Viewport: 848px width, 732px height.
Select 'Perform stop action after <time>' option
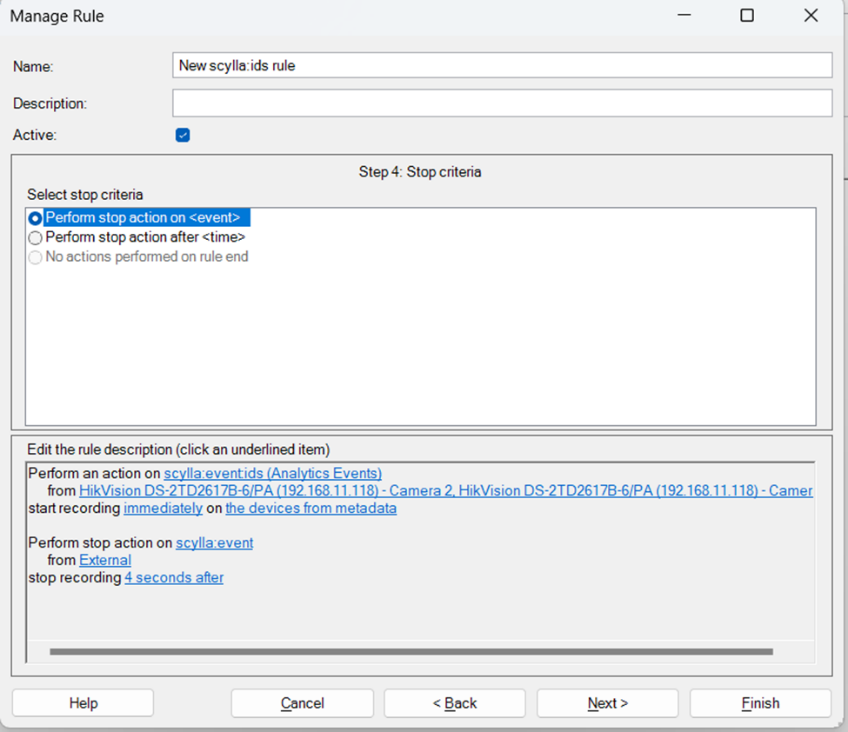click(36, 238)
